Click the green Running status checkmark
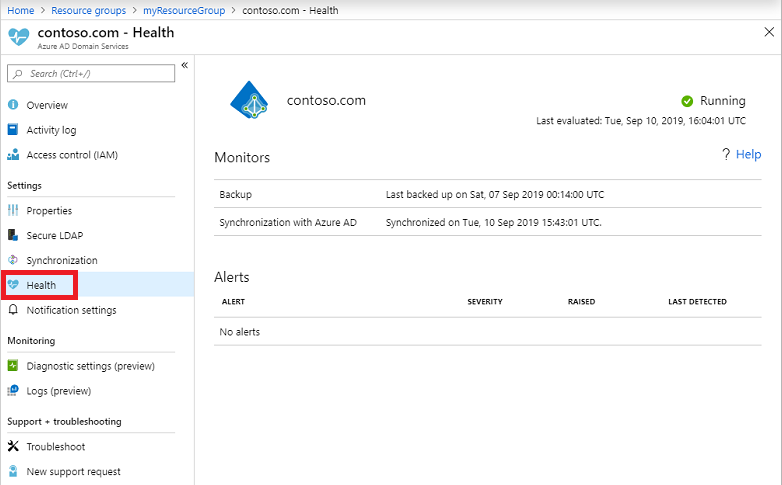The width and height of the screenshot is (782, 485). point(687,101)
